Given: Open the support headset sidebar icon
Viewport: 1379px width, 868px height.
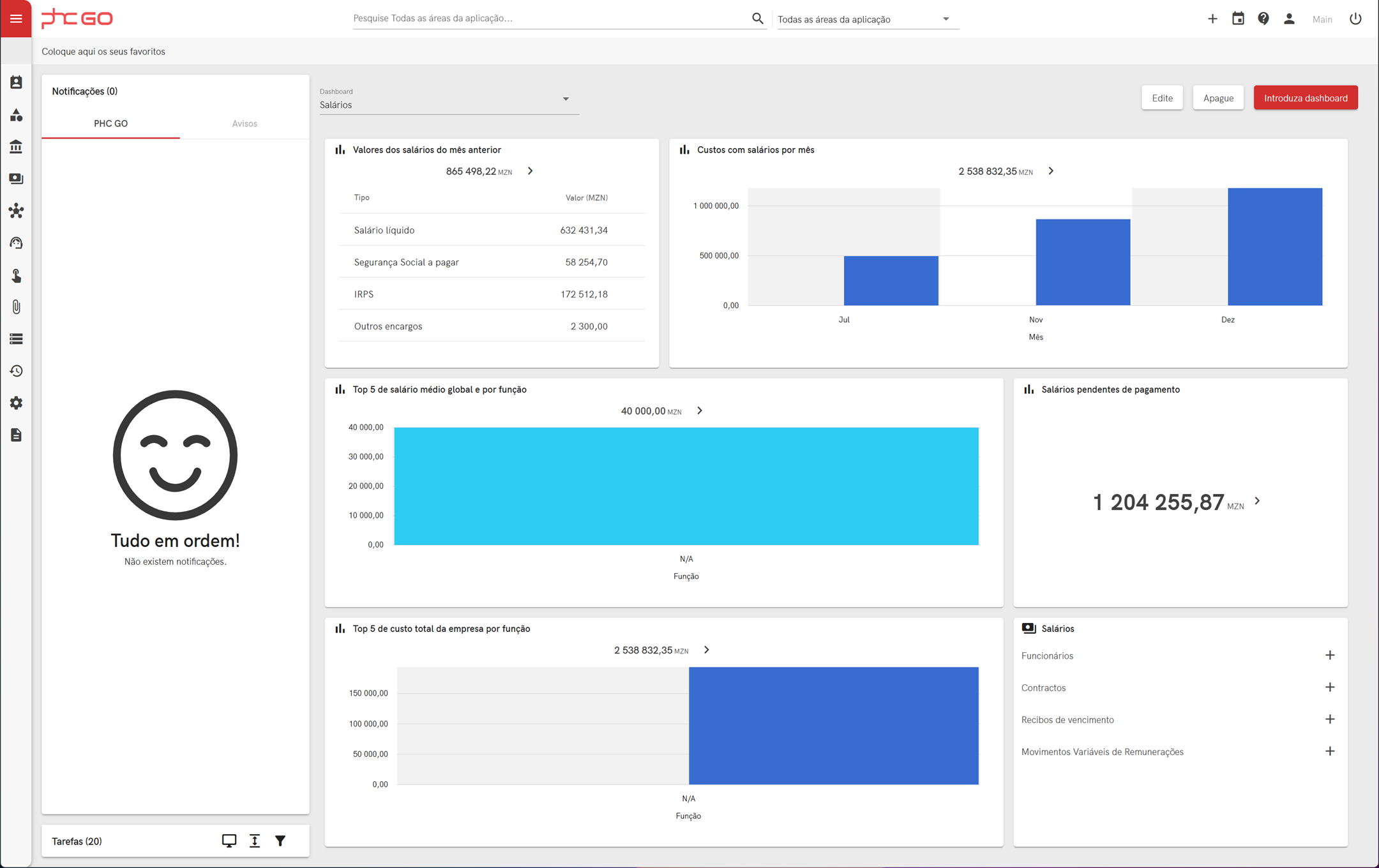Looking at the screenshot, I should (16, 243).
